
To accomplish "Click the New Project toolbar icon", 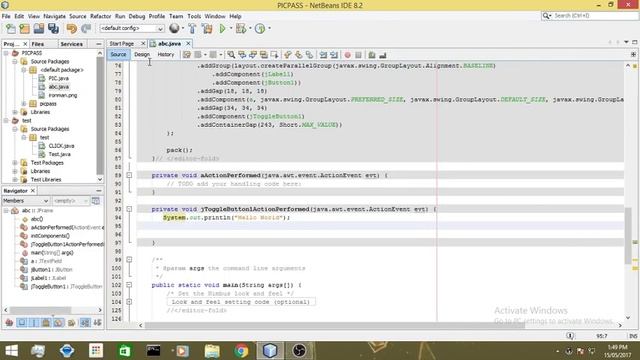I will [24, 29].
